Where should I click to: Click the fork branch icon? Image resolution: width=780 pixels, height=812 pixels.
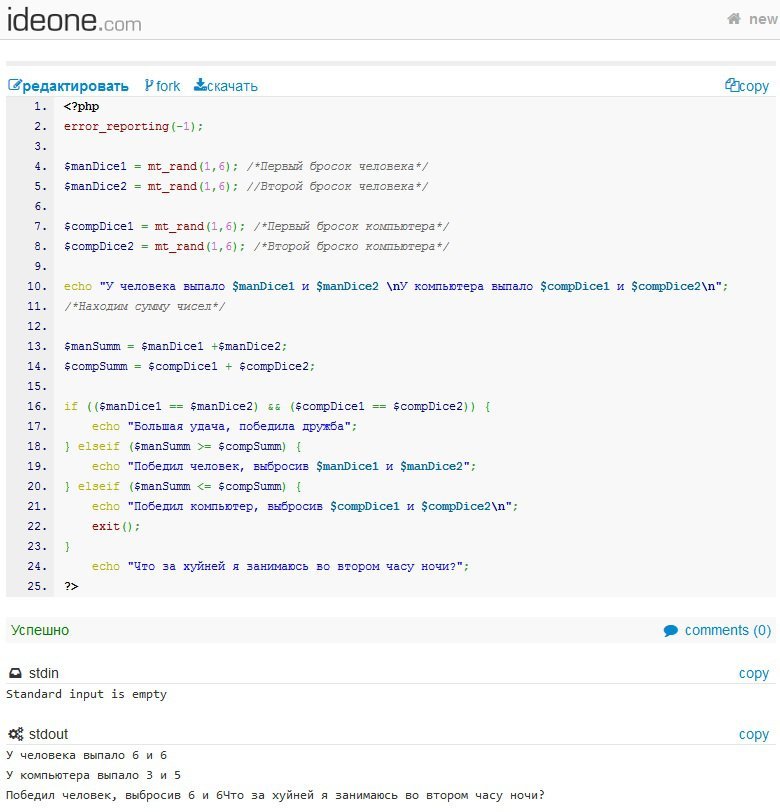(150, 86)
